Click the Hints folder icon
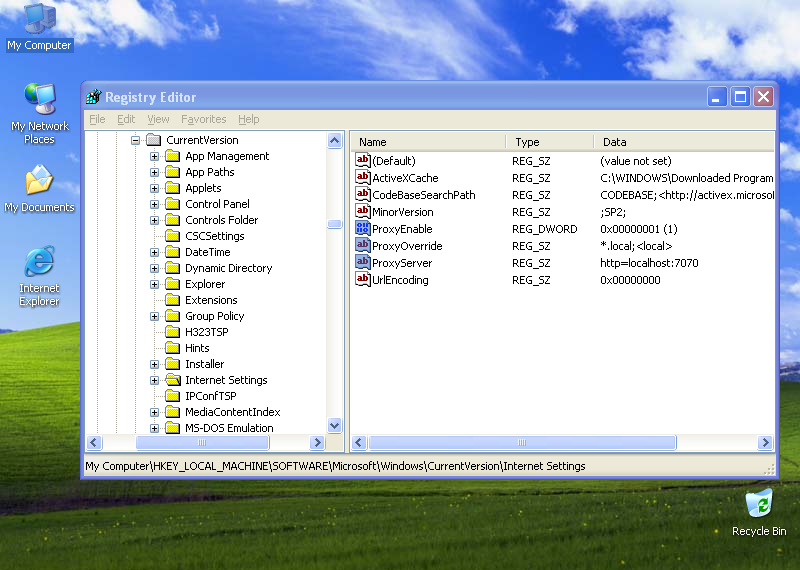800x570 pixels. tap(173, 348)
